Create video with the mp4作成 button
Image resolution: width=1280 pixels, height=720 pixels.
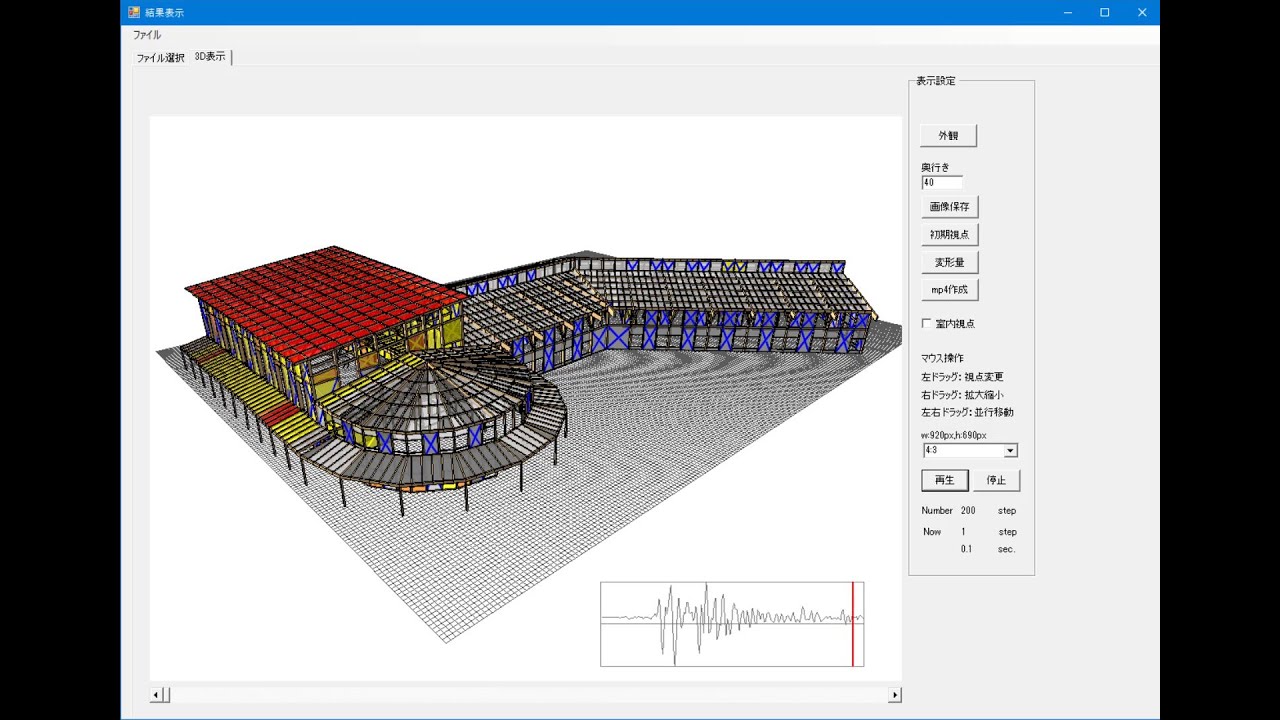coord(949,290)
